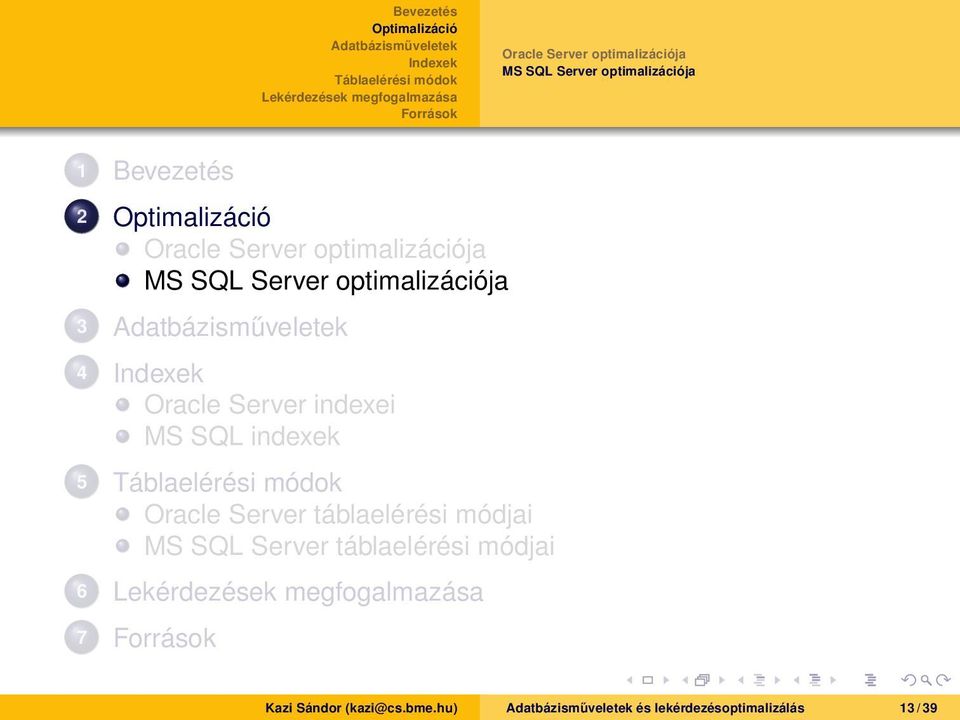Click outline subsection Oracle Server optimalizációja

pyautogui.click(x=315, y=249)
